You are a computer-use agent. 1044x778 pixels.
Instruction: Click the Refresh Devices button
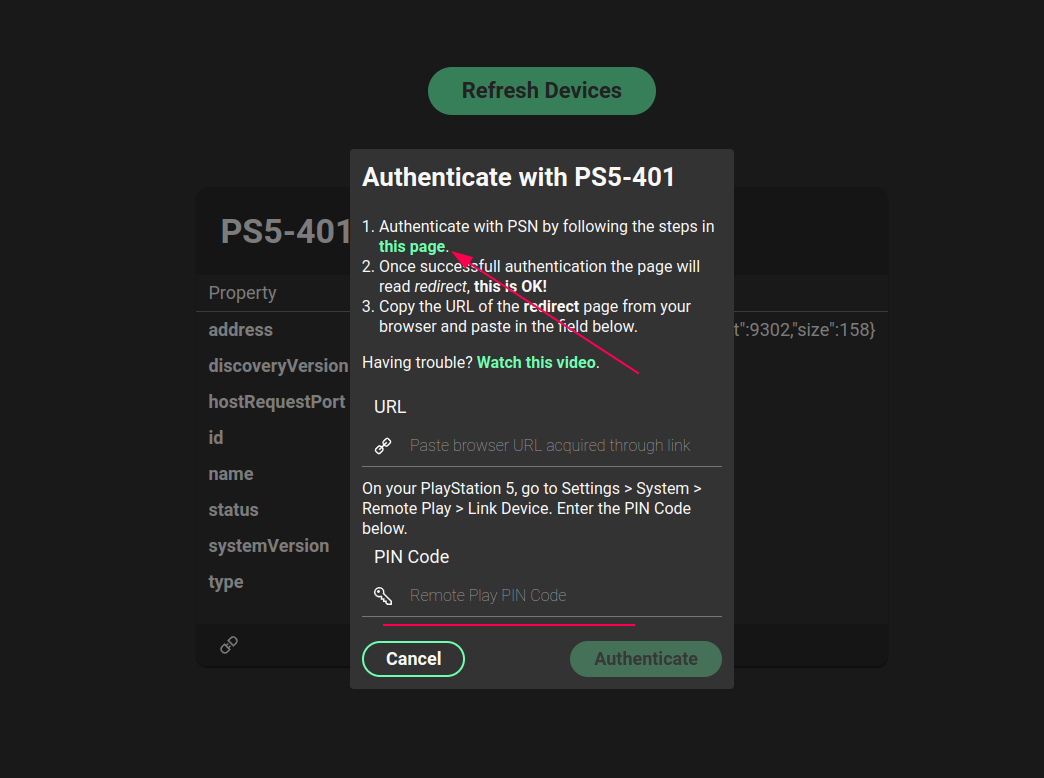tap(541, 91)
